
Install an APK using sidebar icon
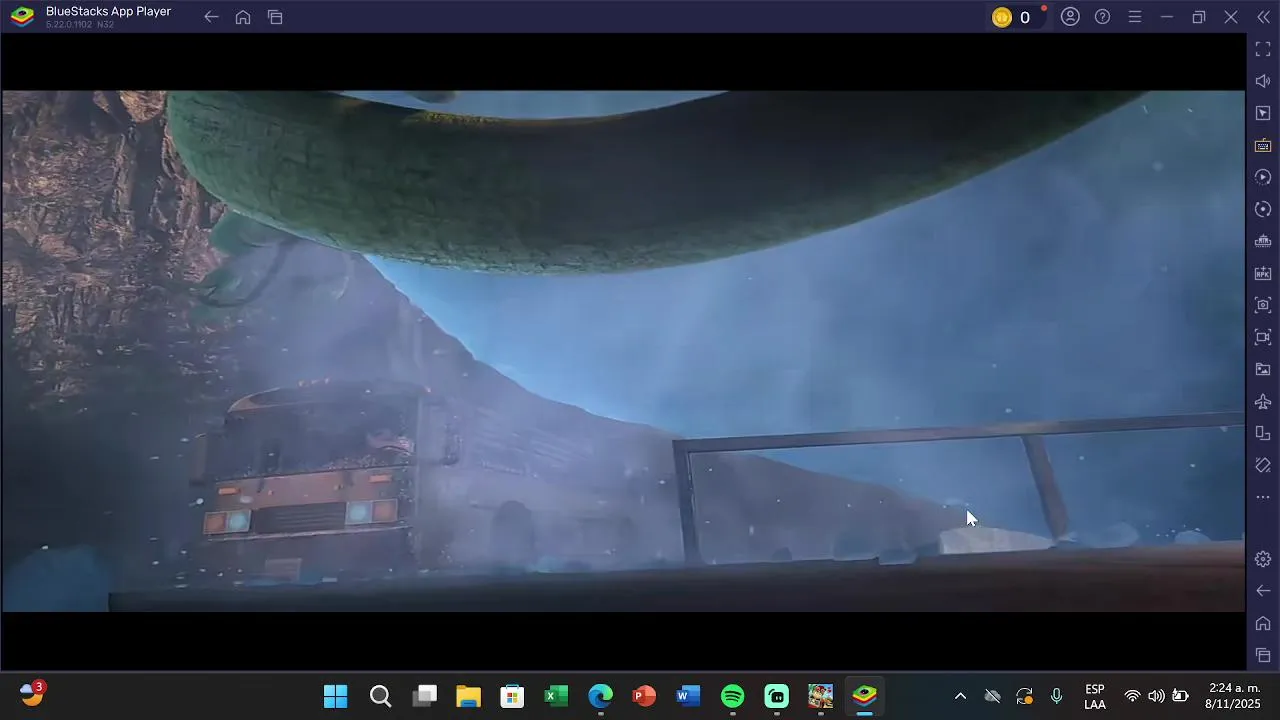click(1263, 273)
